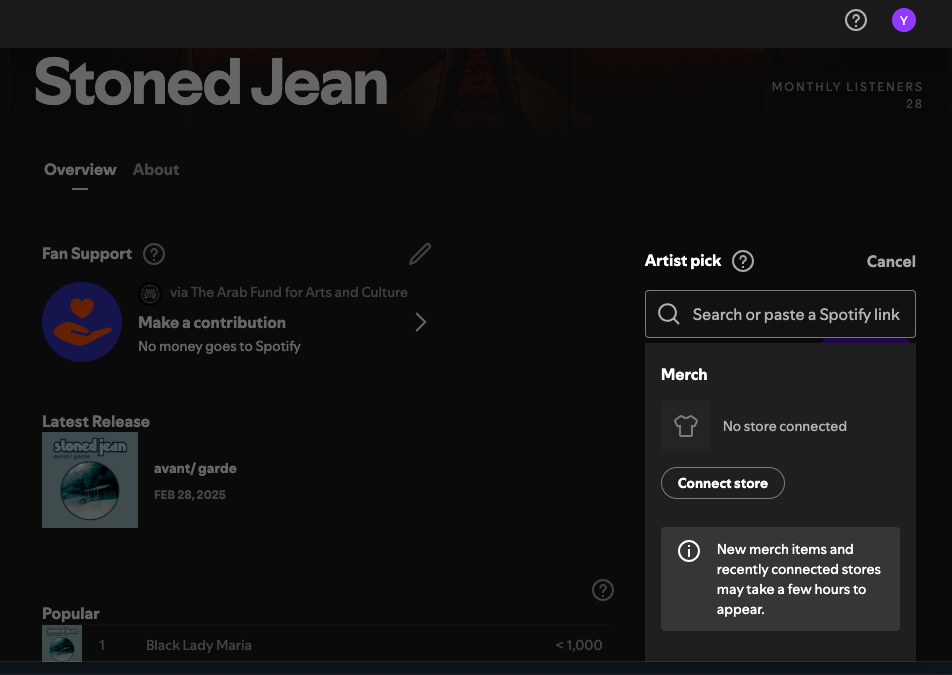952x675 pixels.
Task: Click the Monthly Listeners count 28
Action: click(x=914, y=104)
